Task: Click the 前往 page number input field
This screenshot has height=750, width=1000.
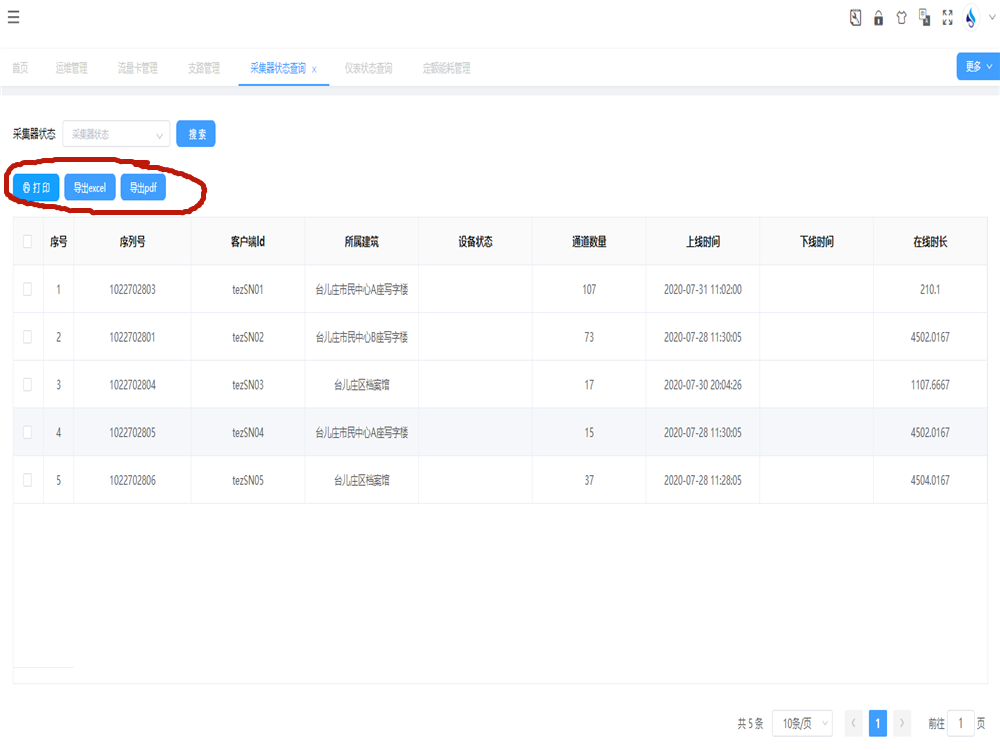Action: 961,723
